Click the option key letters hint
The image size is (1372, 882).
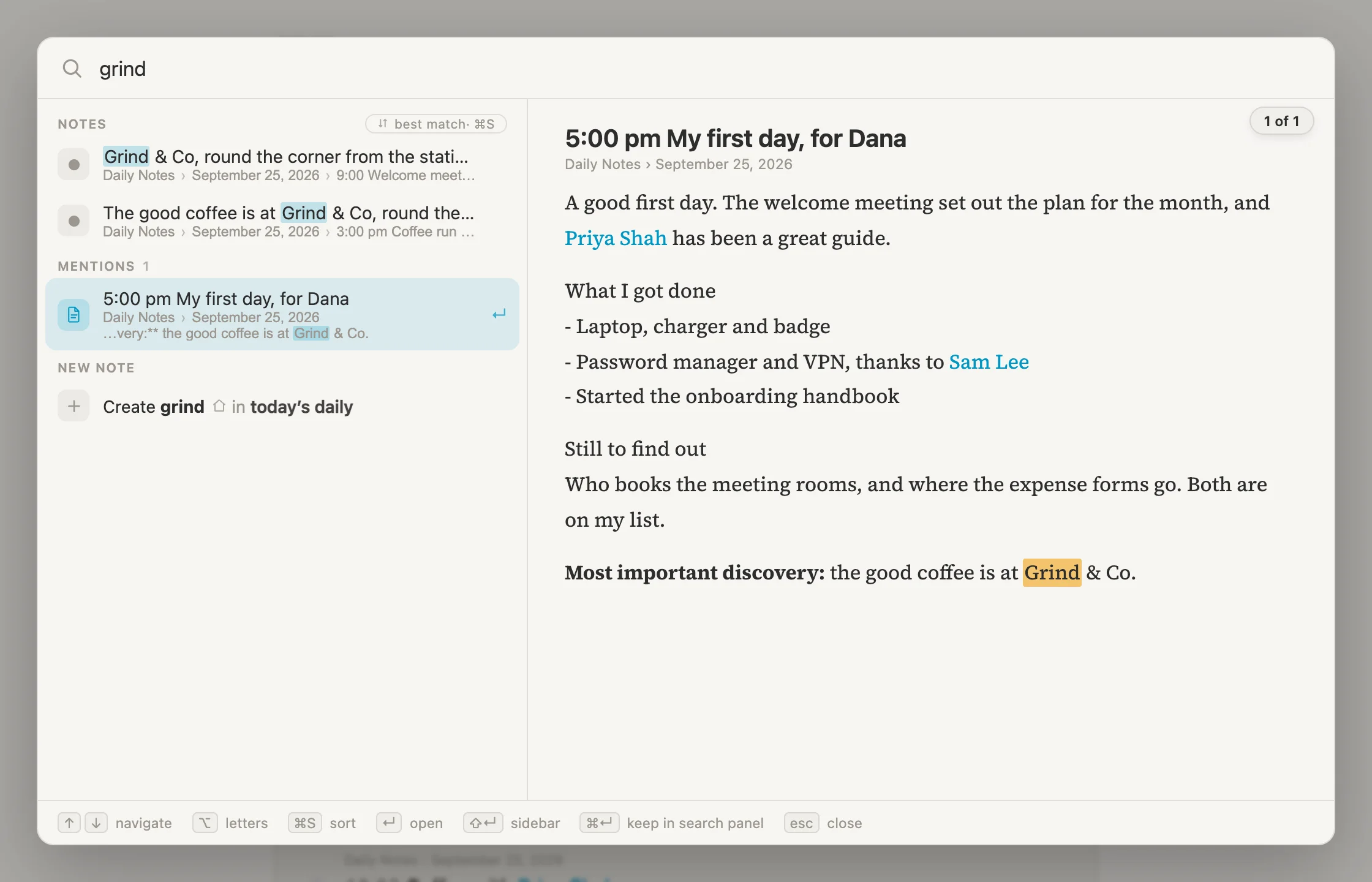(205, 823)
